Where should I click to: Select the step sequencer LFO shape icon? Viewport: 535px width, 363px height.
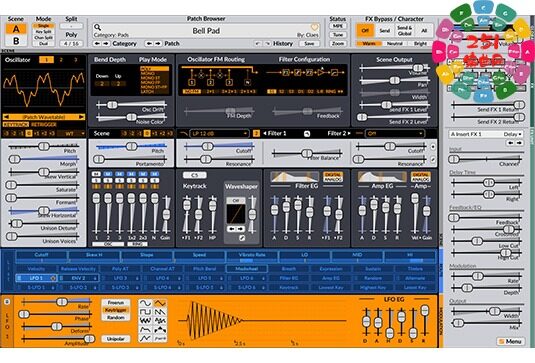(x=160, y=330)
